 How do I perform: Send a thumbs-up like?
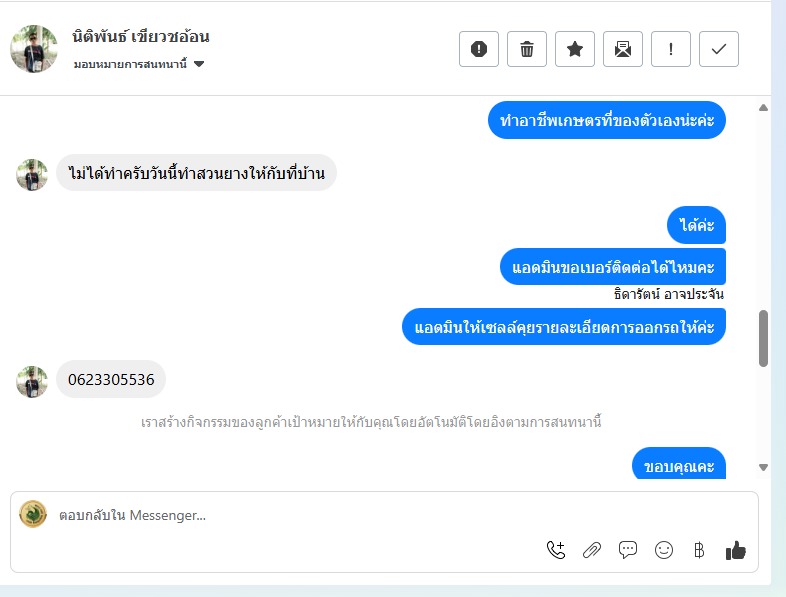(735, 550)
